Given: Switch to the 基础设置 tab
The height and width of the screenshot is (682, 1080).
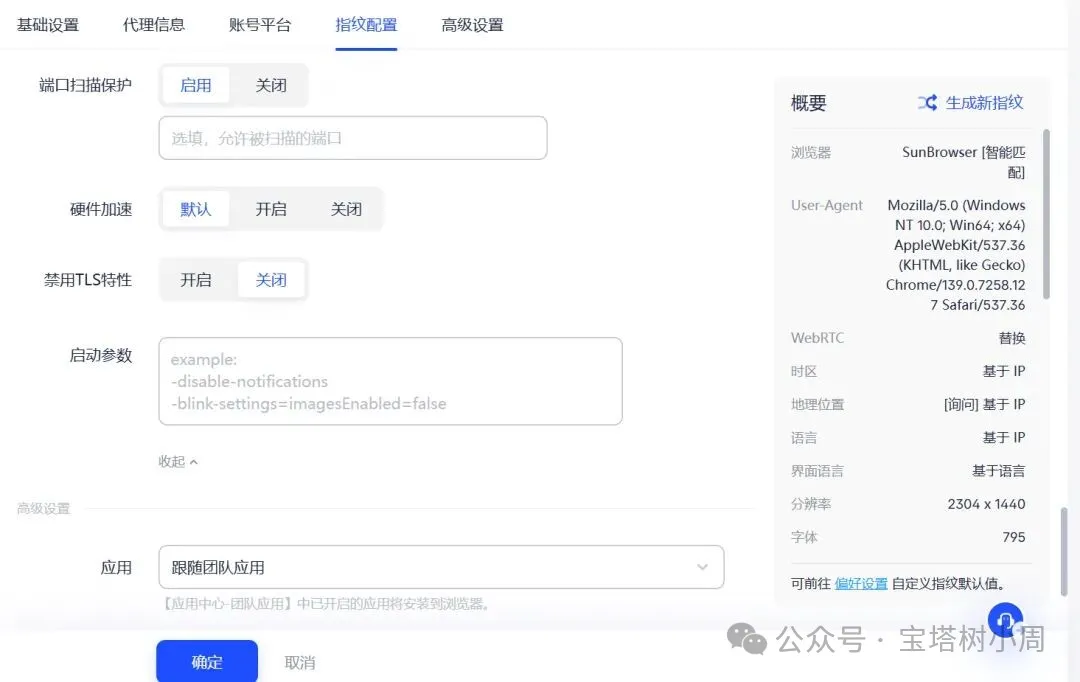Looking at the screenshot, I should 47,25.
